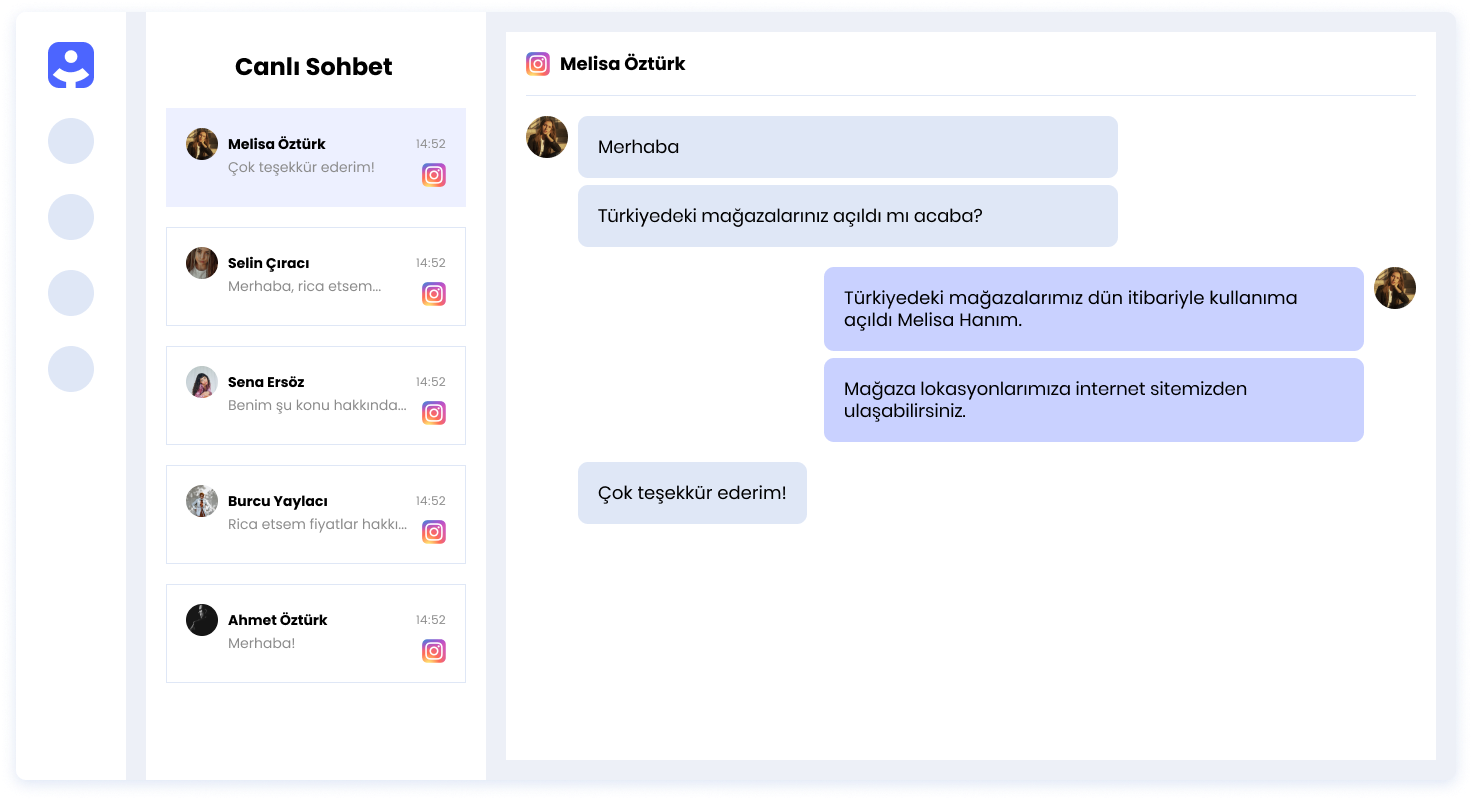Screen dimensions: 1472x800
Task: Click the Instagram icon on Burcu Yaylacı's conversation
Action: [x=434, y=531]
